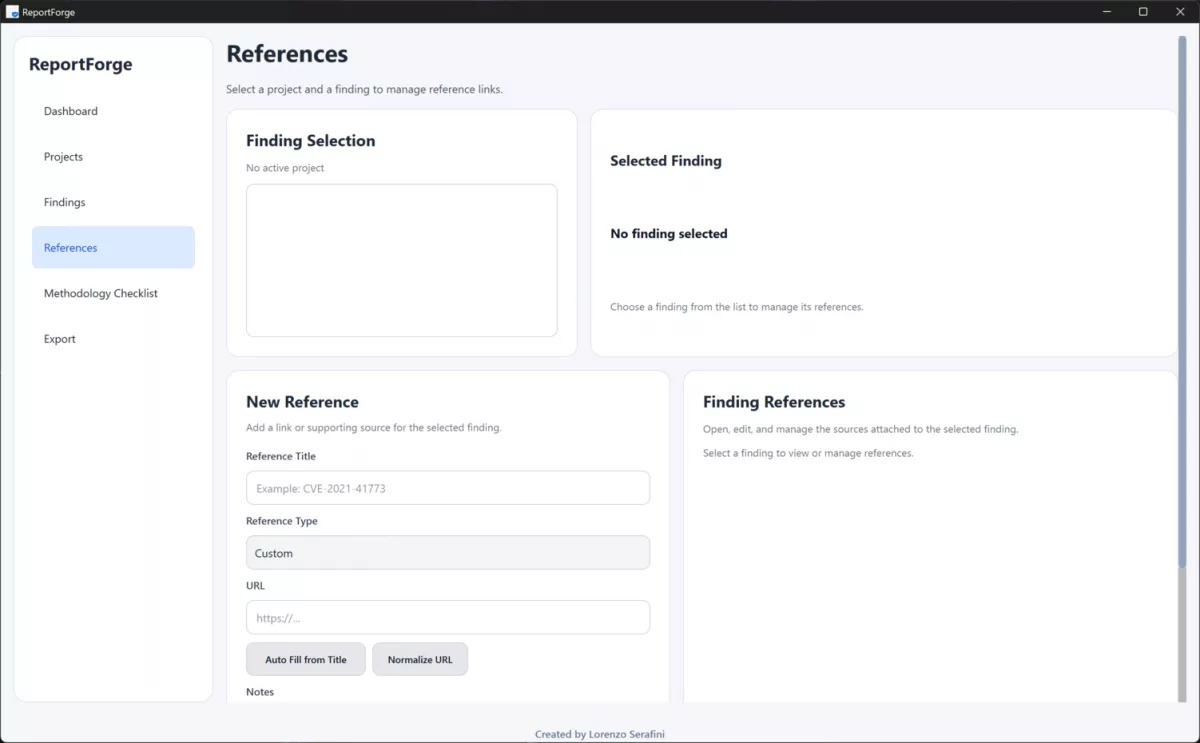The height and width of the screenshot is (743, 1200).
Task: Open the Findings section
Action: point(64,202)
